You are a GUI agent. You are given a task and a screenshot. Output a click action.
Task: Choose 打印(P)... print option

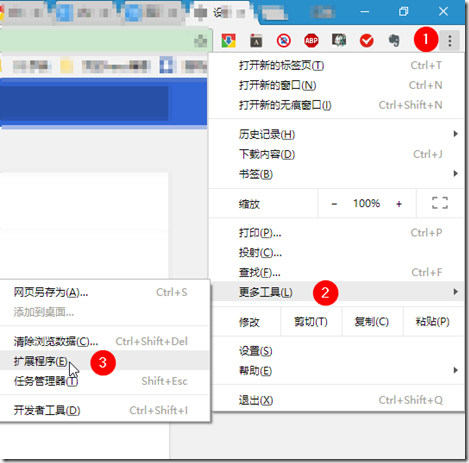tap(336, 233)
